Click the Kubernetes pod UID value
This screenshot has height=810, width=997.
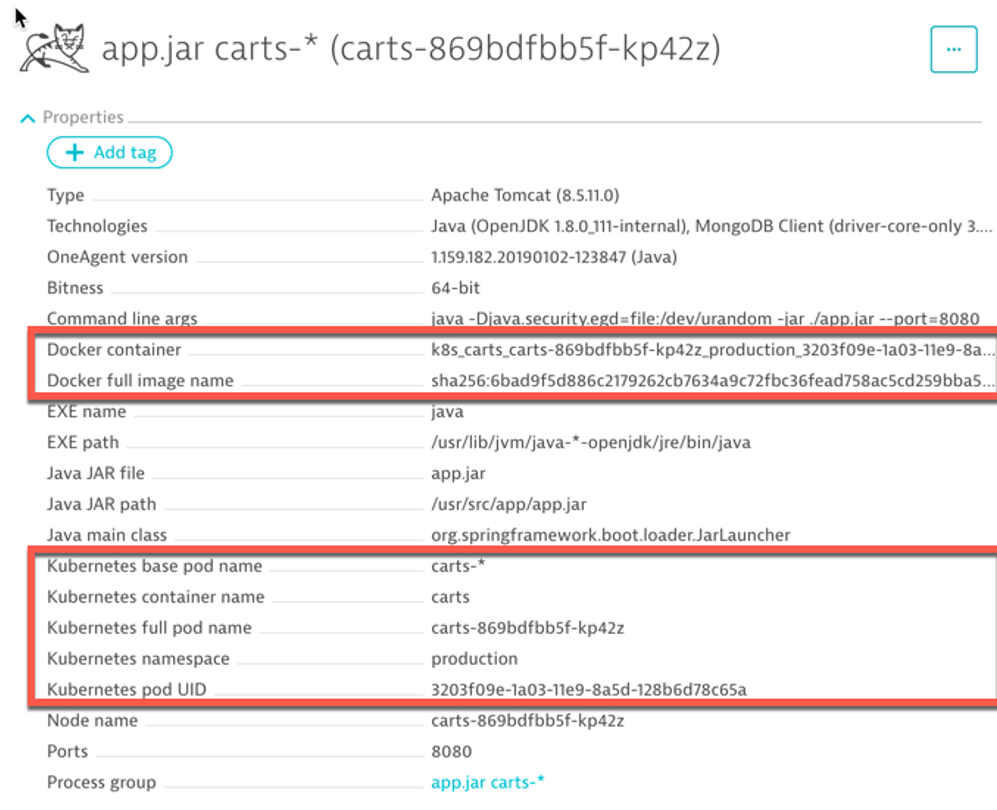coord(589,690)
